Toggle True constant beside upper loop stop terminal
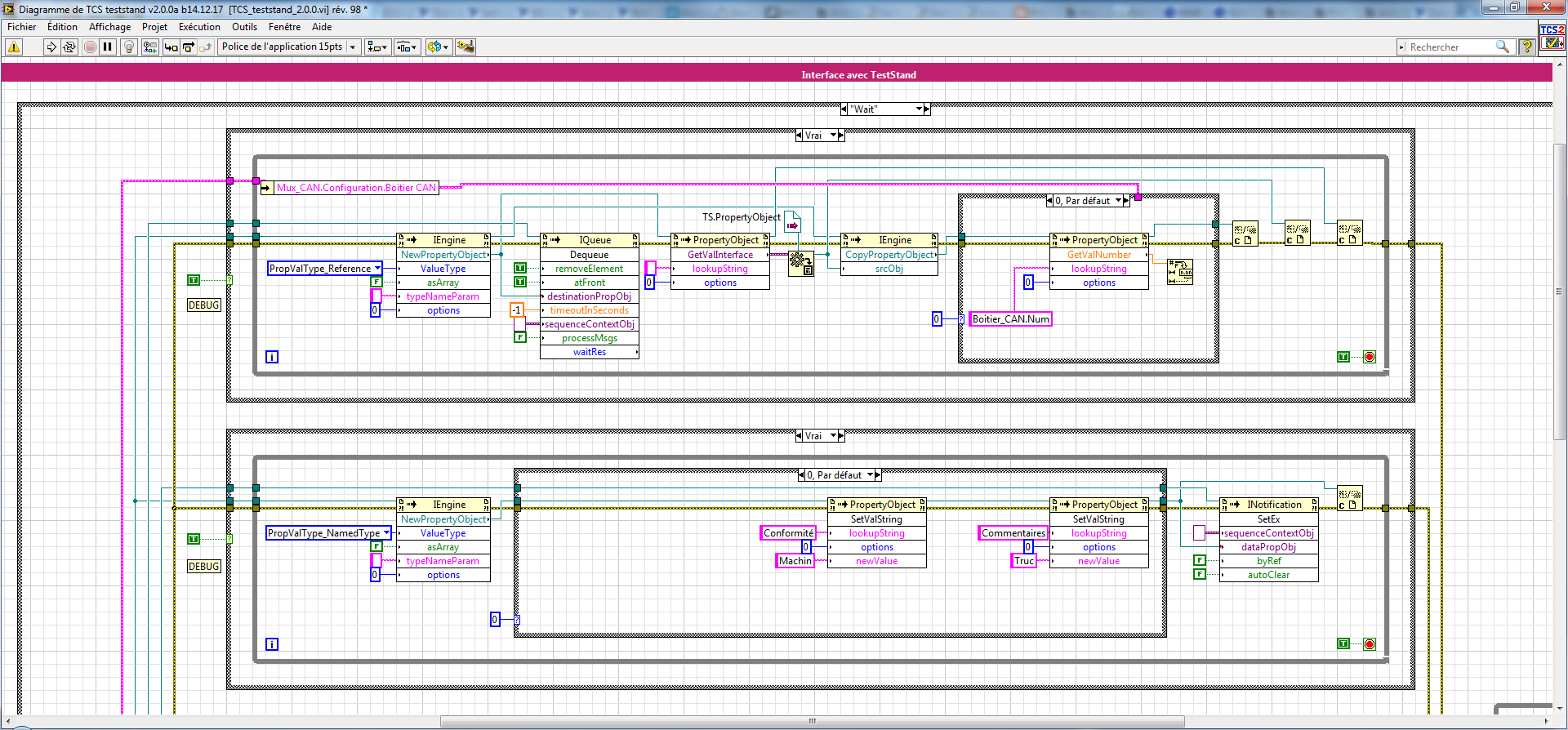 [x=1343, y=357]
